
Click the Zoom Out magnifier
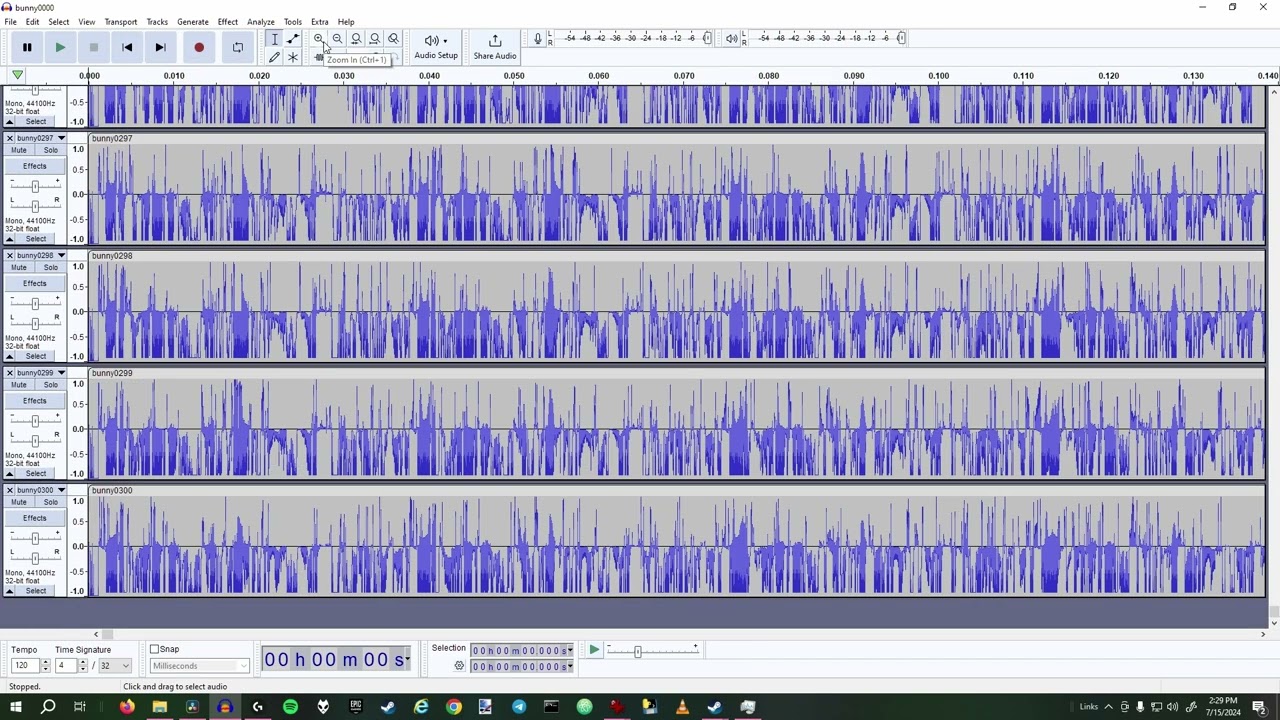[337, 39]
